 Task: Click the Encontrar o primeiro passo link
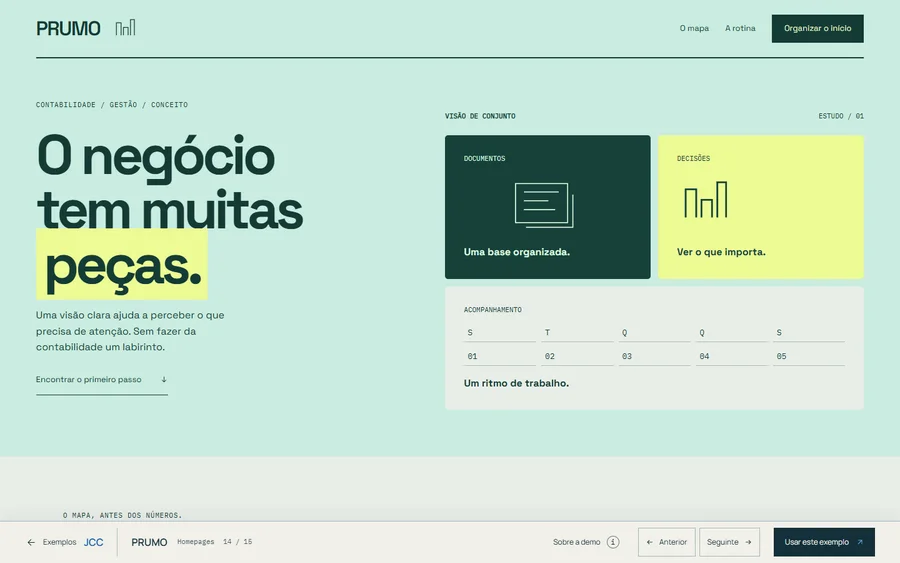coord(102,380)
